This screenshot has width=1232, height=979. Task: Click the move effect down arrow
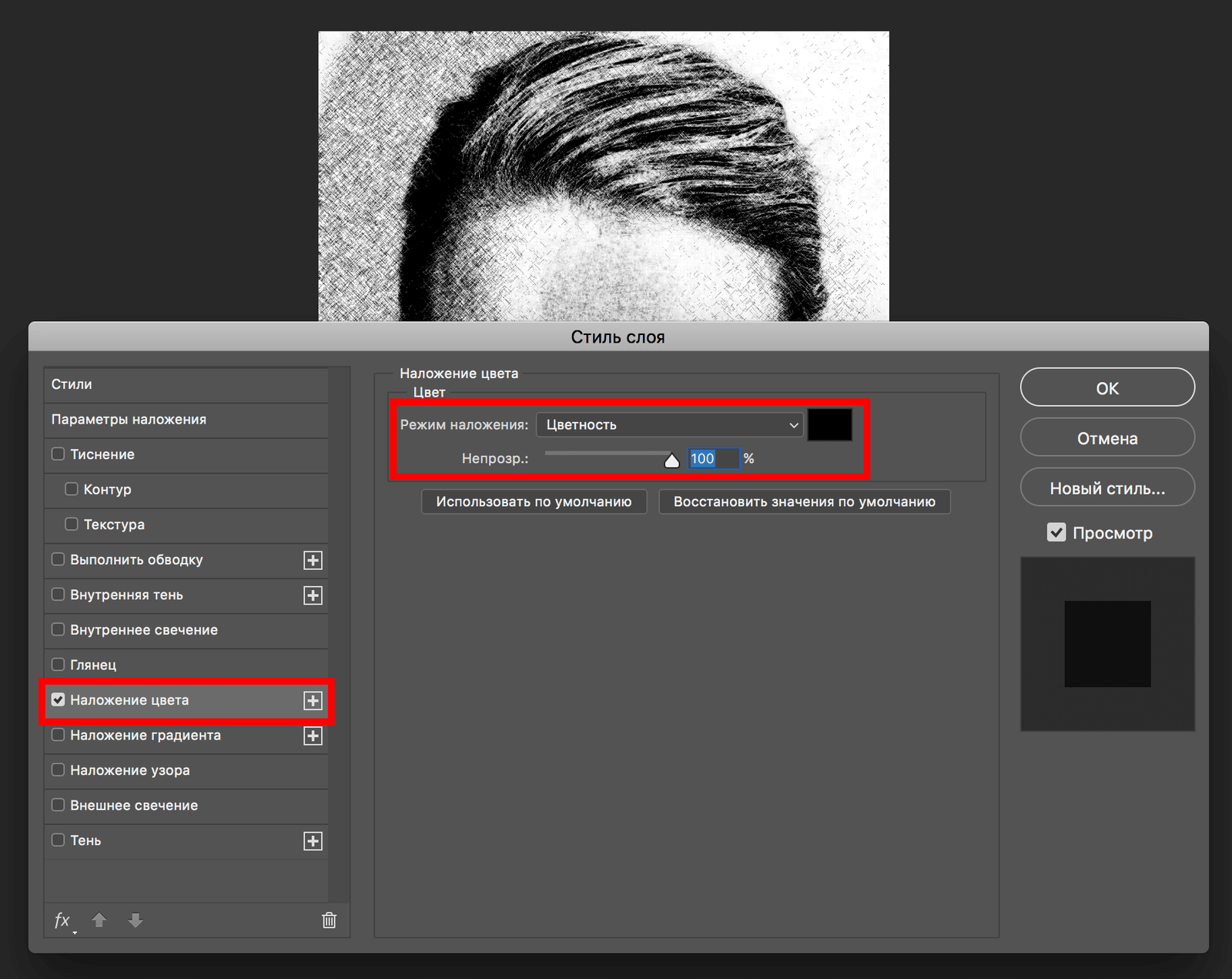click(136, 920)
